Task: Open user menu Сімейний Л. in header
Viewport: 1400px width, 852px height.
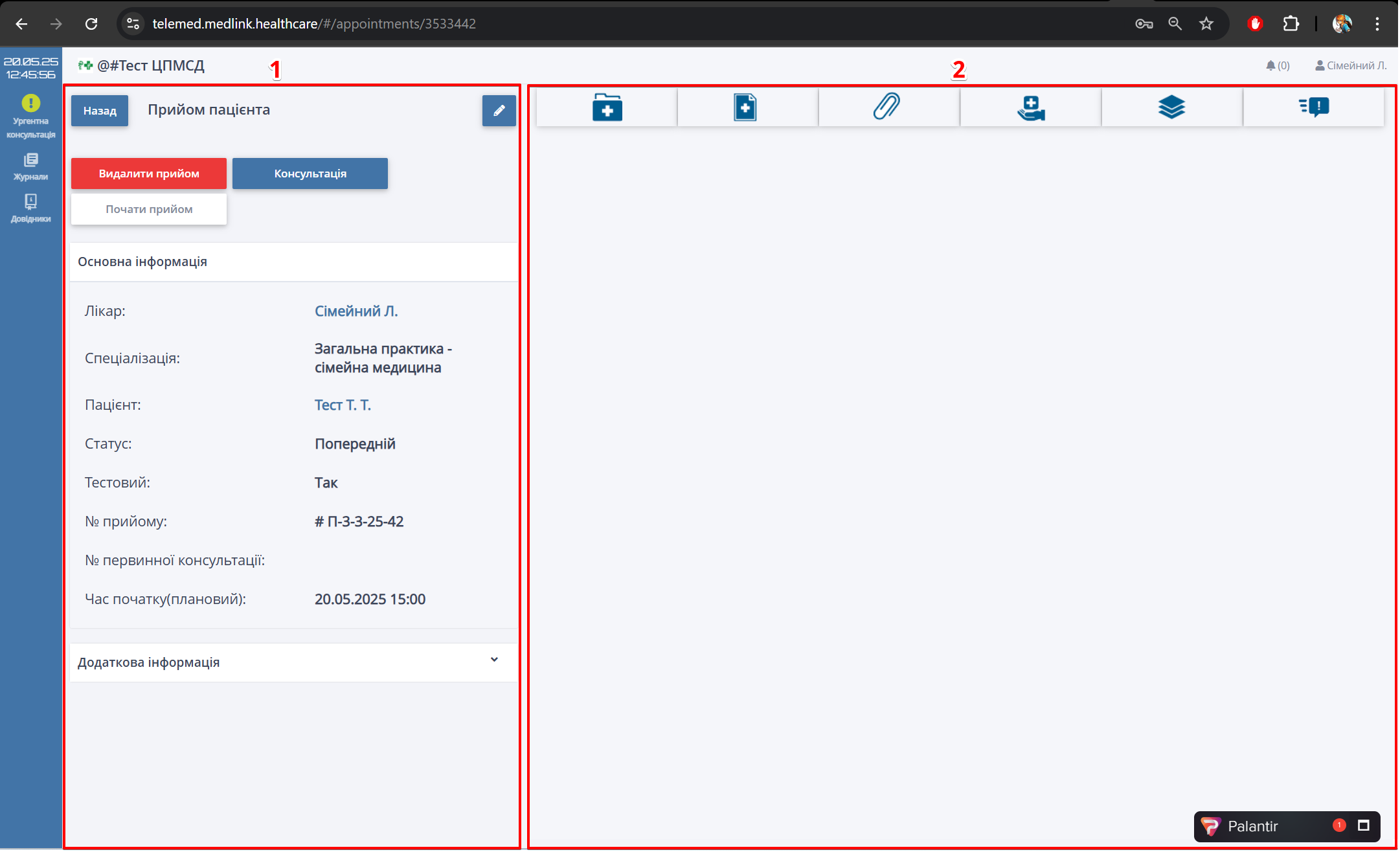Action: click(x=1351, y=65)
